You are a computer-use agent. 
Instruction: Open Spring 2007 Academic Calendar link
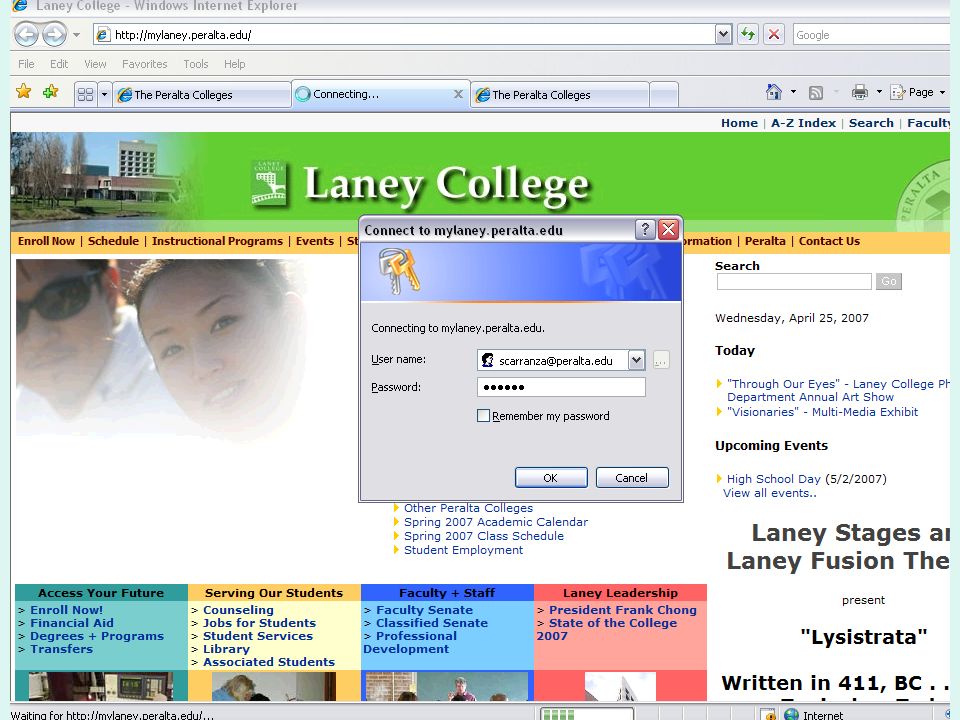point(496,522)
